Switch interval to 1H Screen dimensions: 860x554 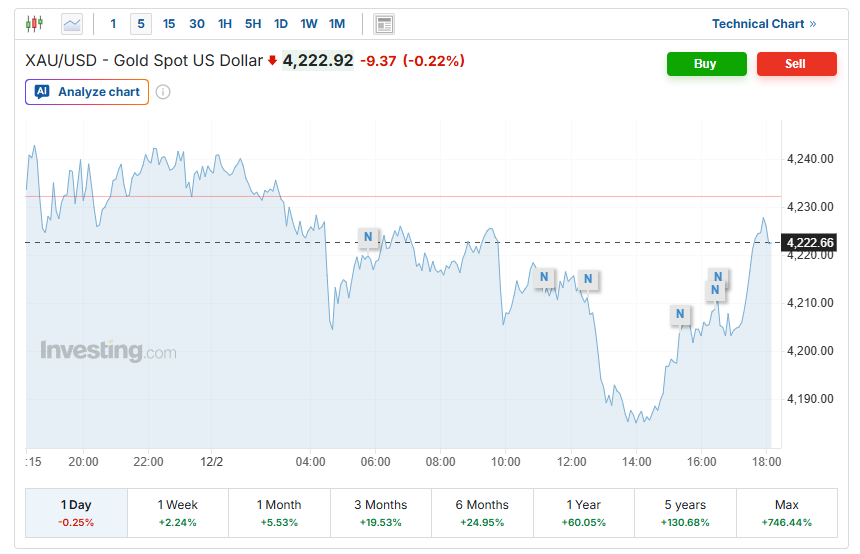tap(225, 24)
